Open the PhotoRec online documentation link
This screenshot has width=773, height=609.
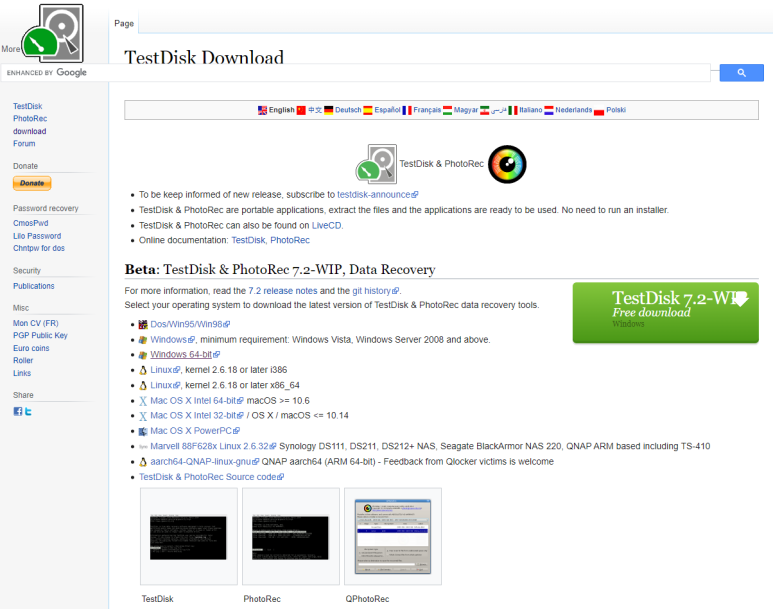(290, 240)
